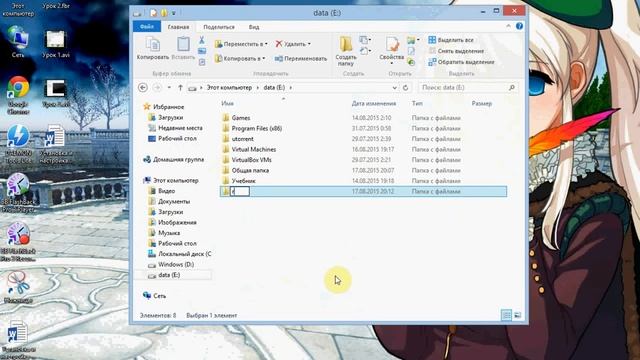Select the Program Files (x86) folder
Viewport: 640px width, 360px height.
pyautogui.click(x=257, y=128)
